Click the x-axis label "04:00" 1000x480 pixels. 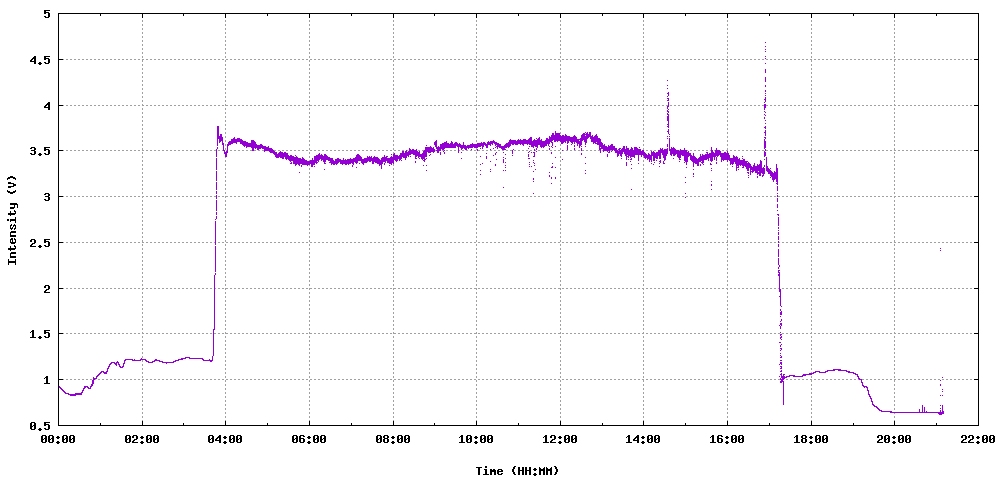tap(226, 439)
